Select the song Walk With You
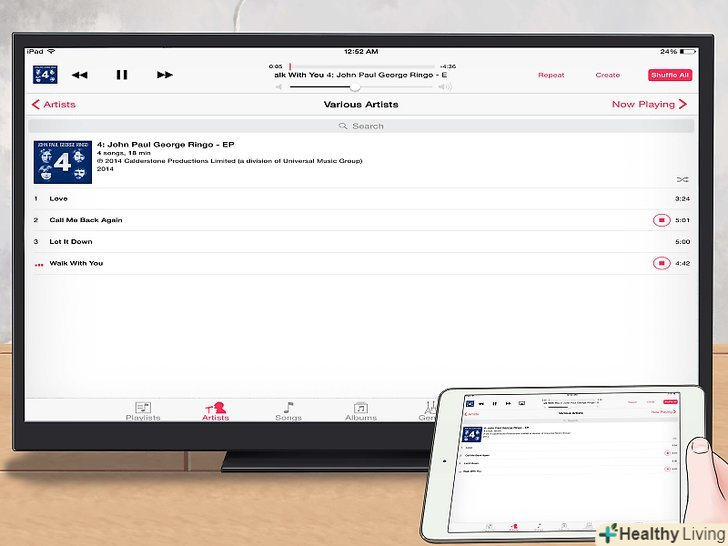This screenshot has height=546, width=728. [x=361, y=263]
